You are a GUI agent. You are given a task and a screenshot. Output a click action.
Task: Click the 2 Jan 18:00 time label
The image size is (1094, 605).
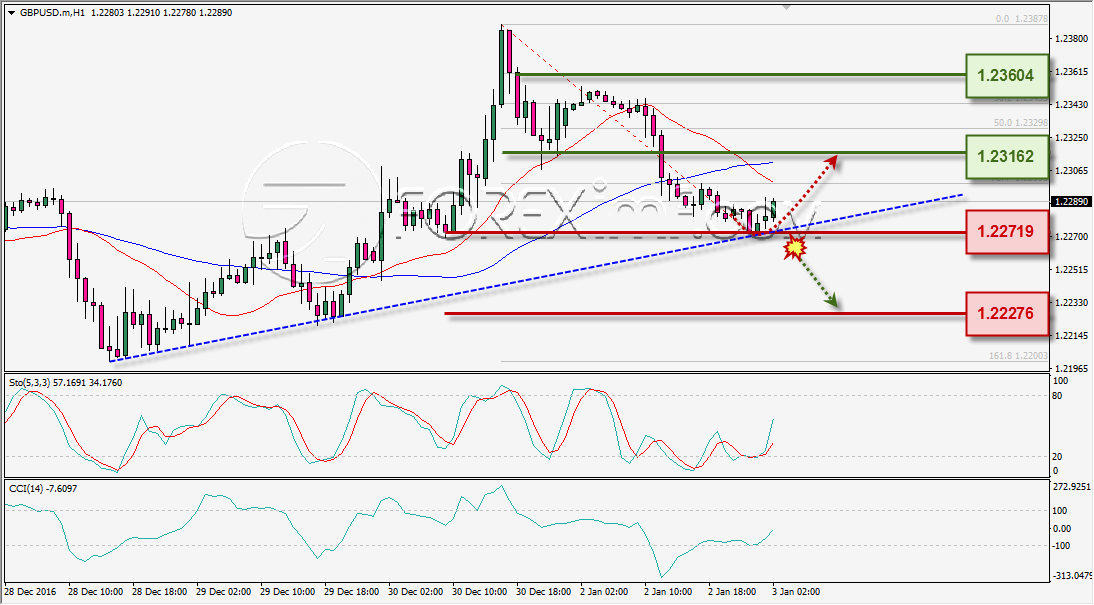pyautogui.click(x=733, y=592)
